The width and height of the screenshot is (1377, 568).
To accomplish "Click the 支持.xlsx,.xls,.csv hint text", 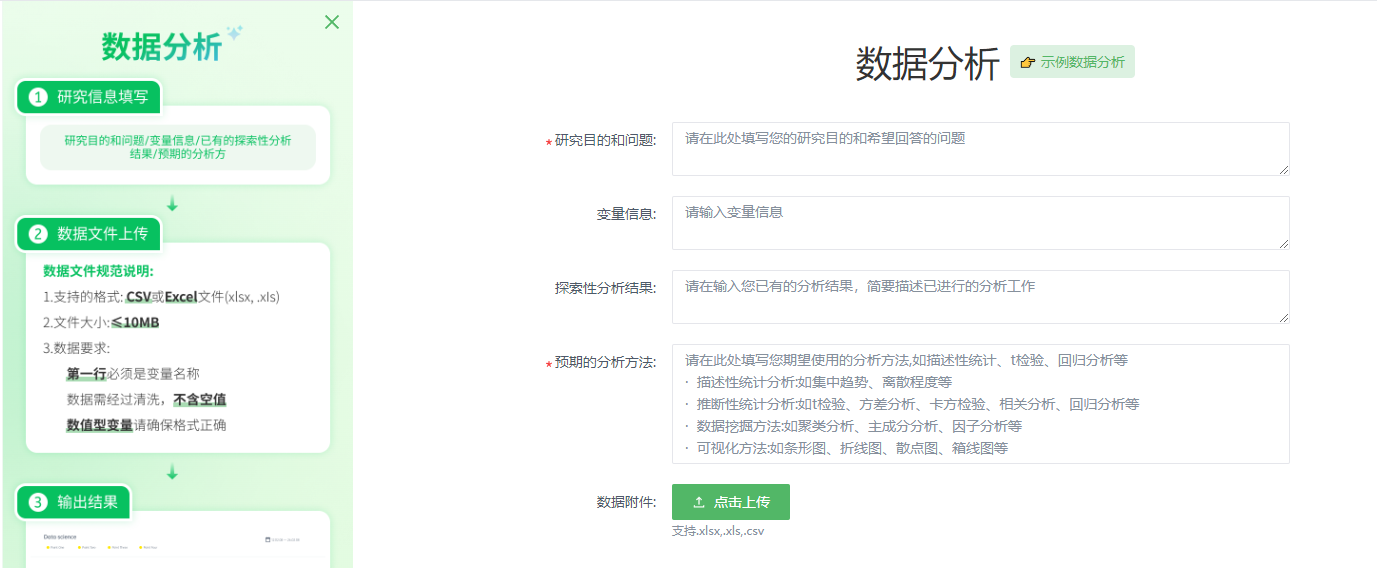I will point(718,531).
